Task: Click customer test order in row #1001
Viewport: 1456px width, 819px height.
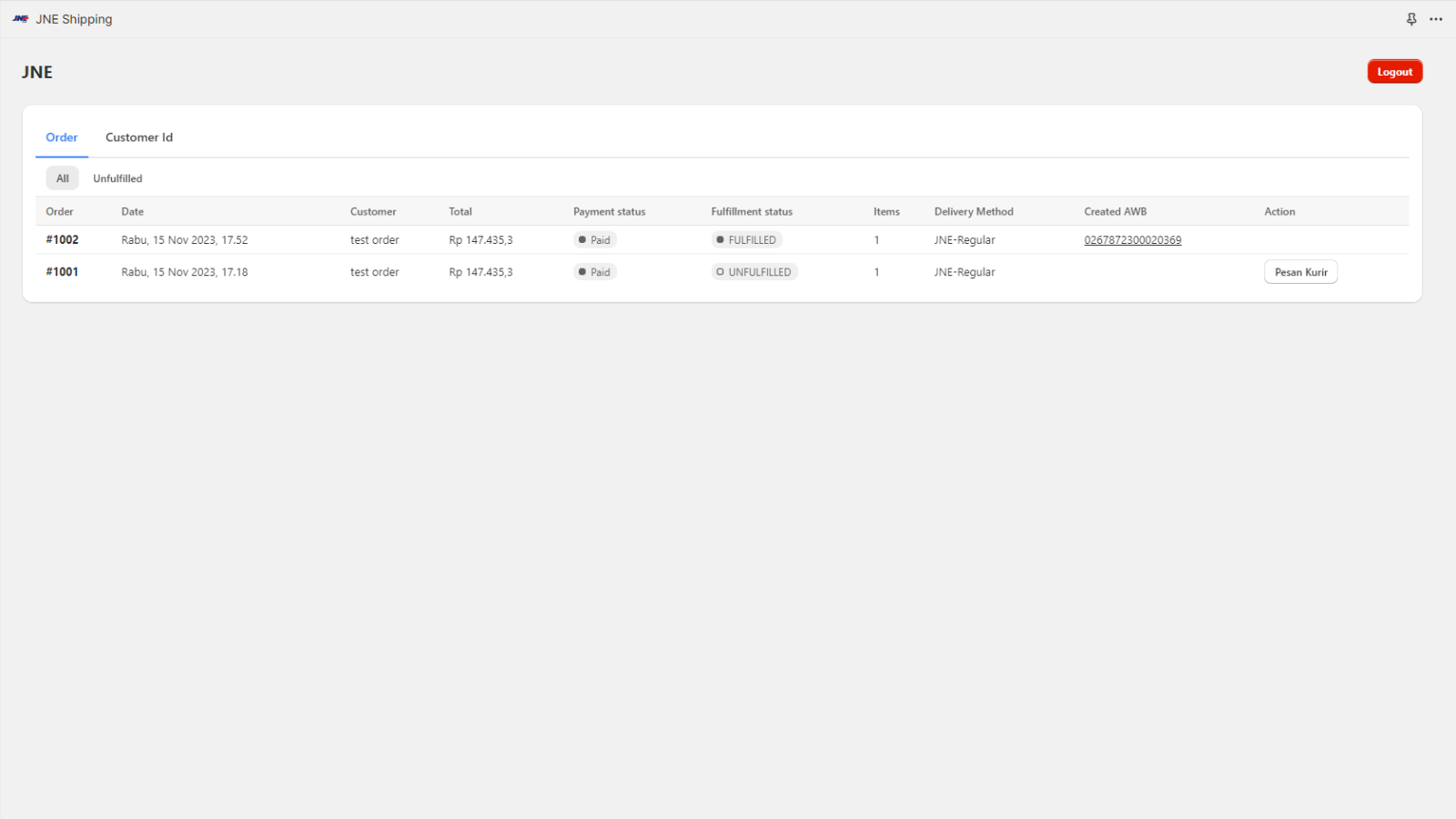Action: pos(375,272)
